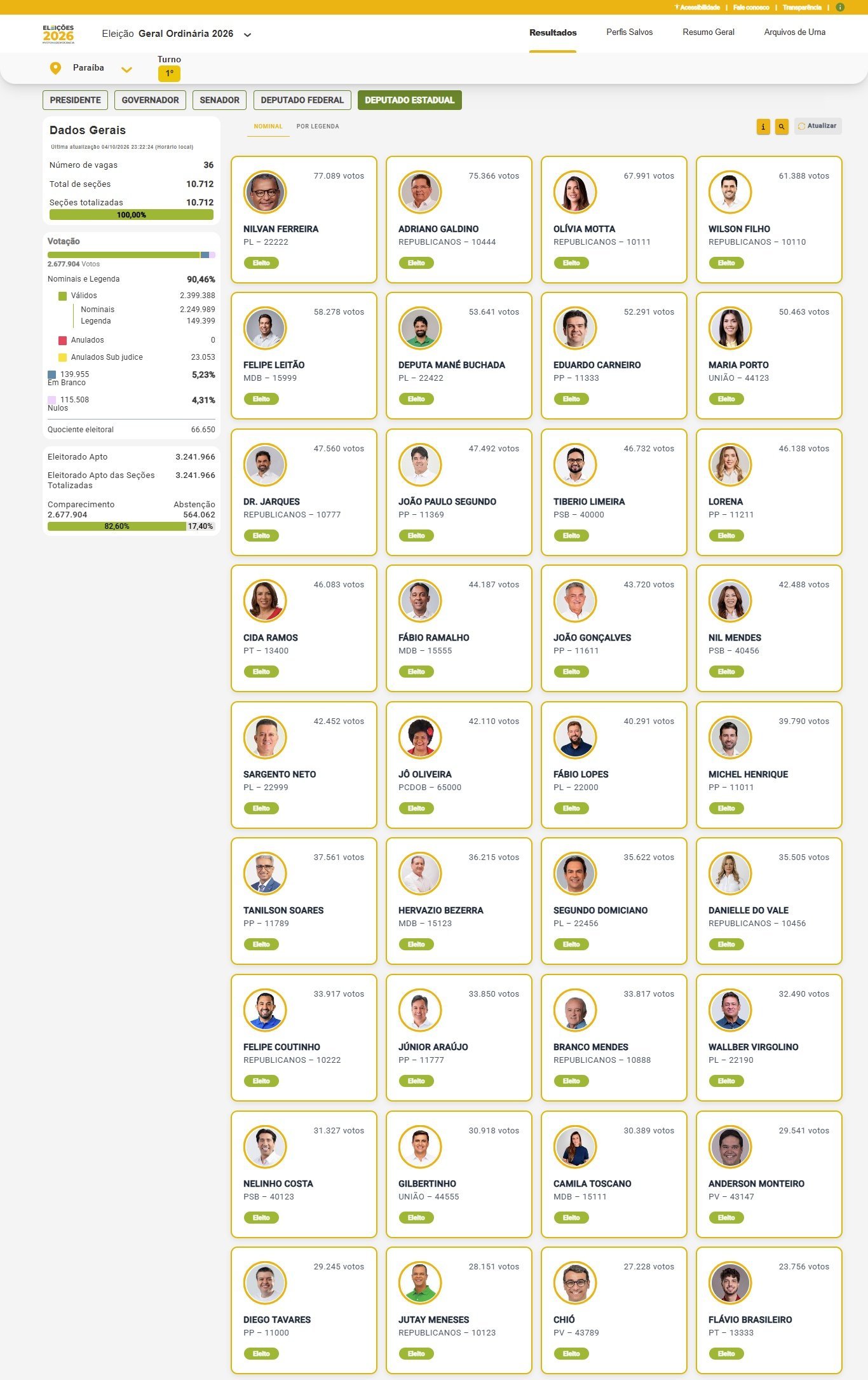Screen dimensions: 868x1380
Task: Click Jô Oliveira's profile photo
Action: pyautogui.click(x=420, y=737)
